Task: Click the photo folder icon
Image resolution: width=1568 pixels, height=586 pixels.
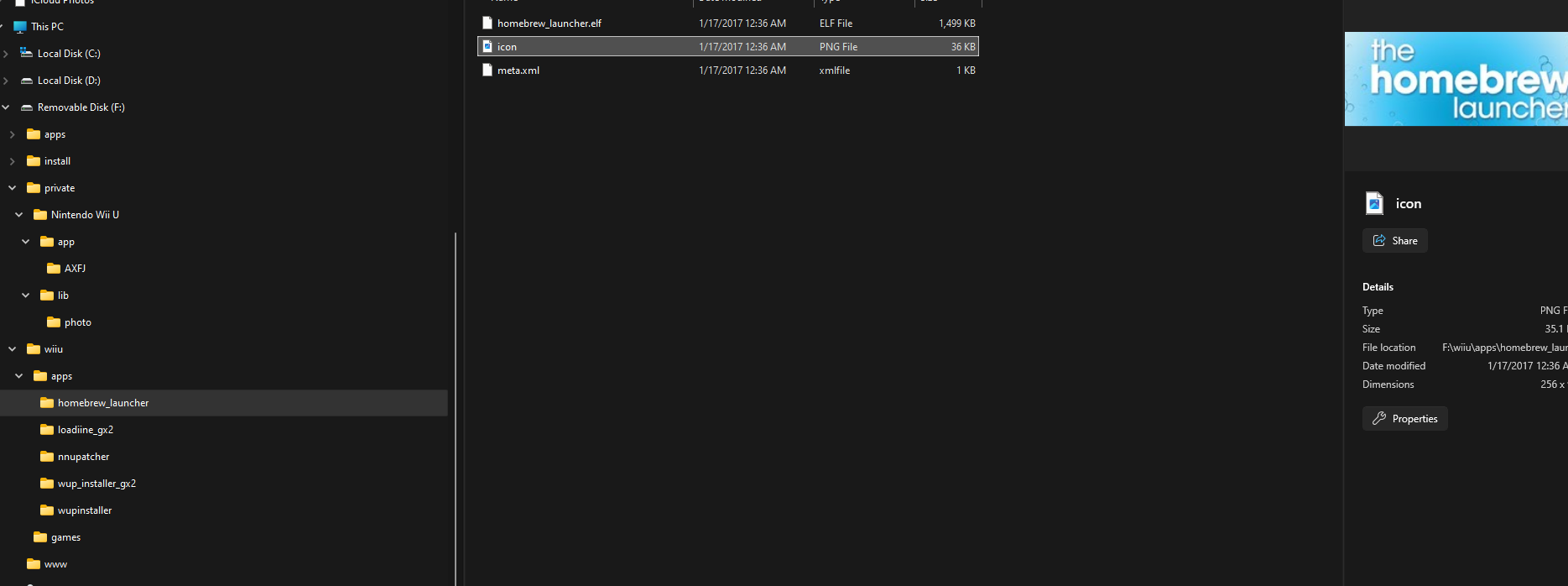Action: coord(54,322)
